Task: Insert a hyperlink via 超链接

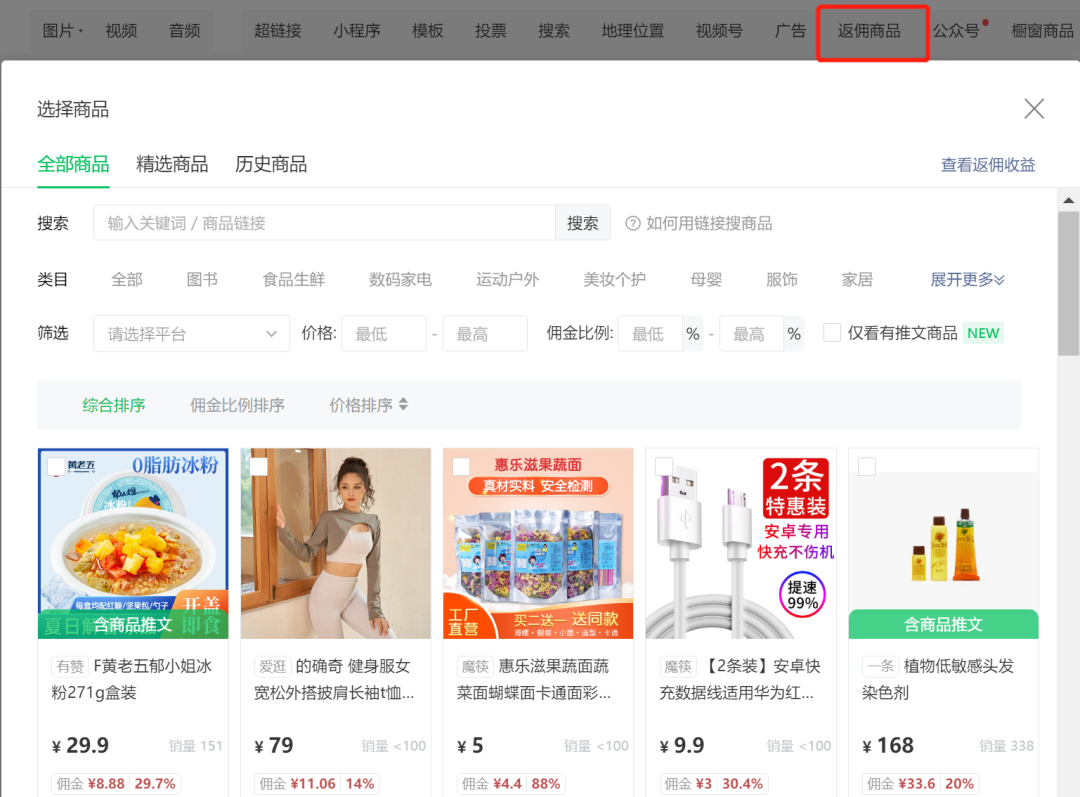Action: (x=277, y=30)
